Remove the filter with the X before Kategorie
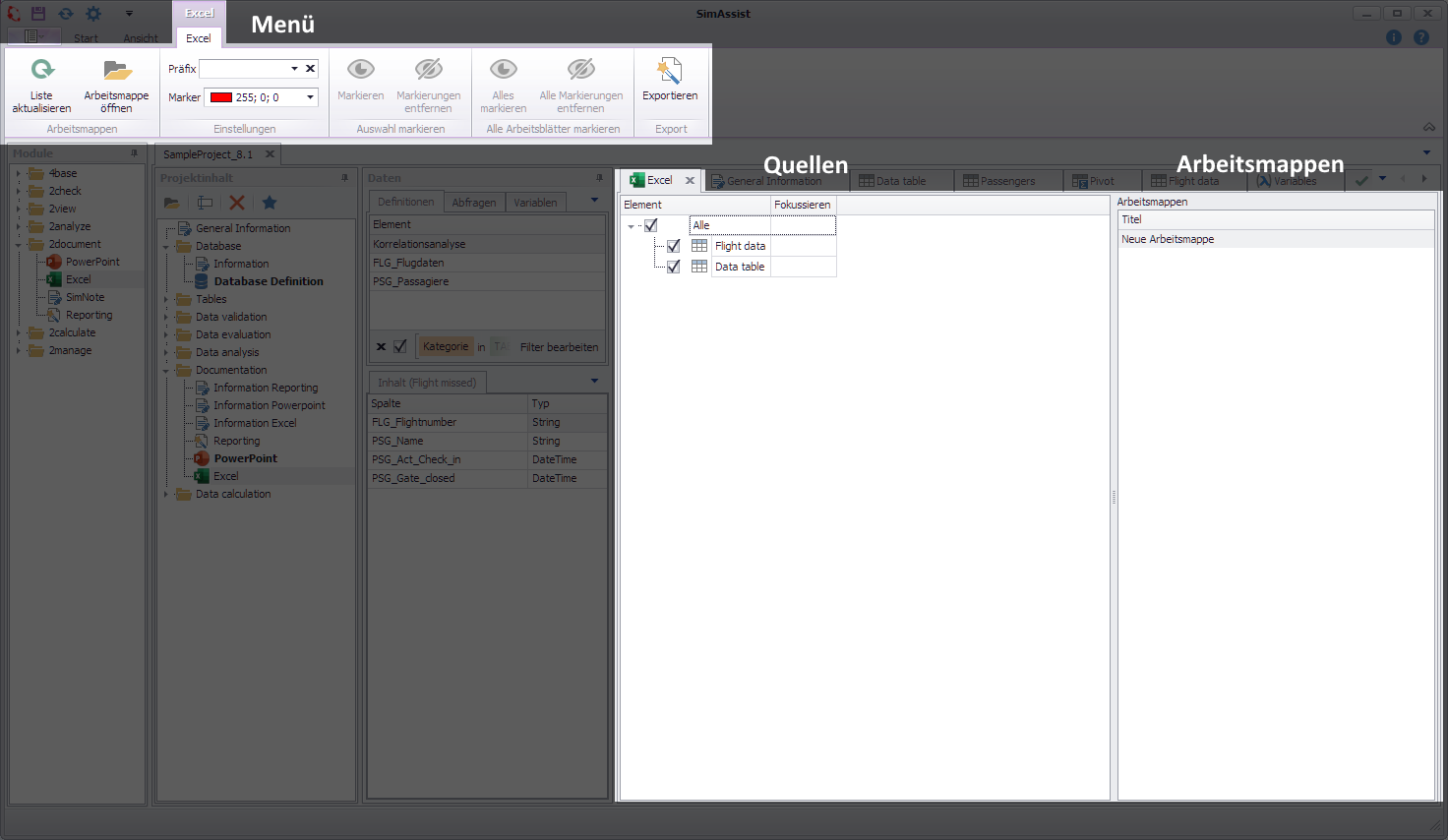The width and height of the screenshot is (1448, 840). tap(382, 346)
